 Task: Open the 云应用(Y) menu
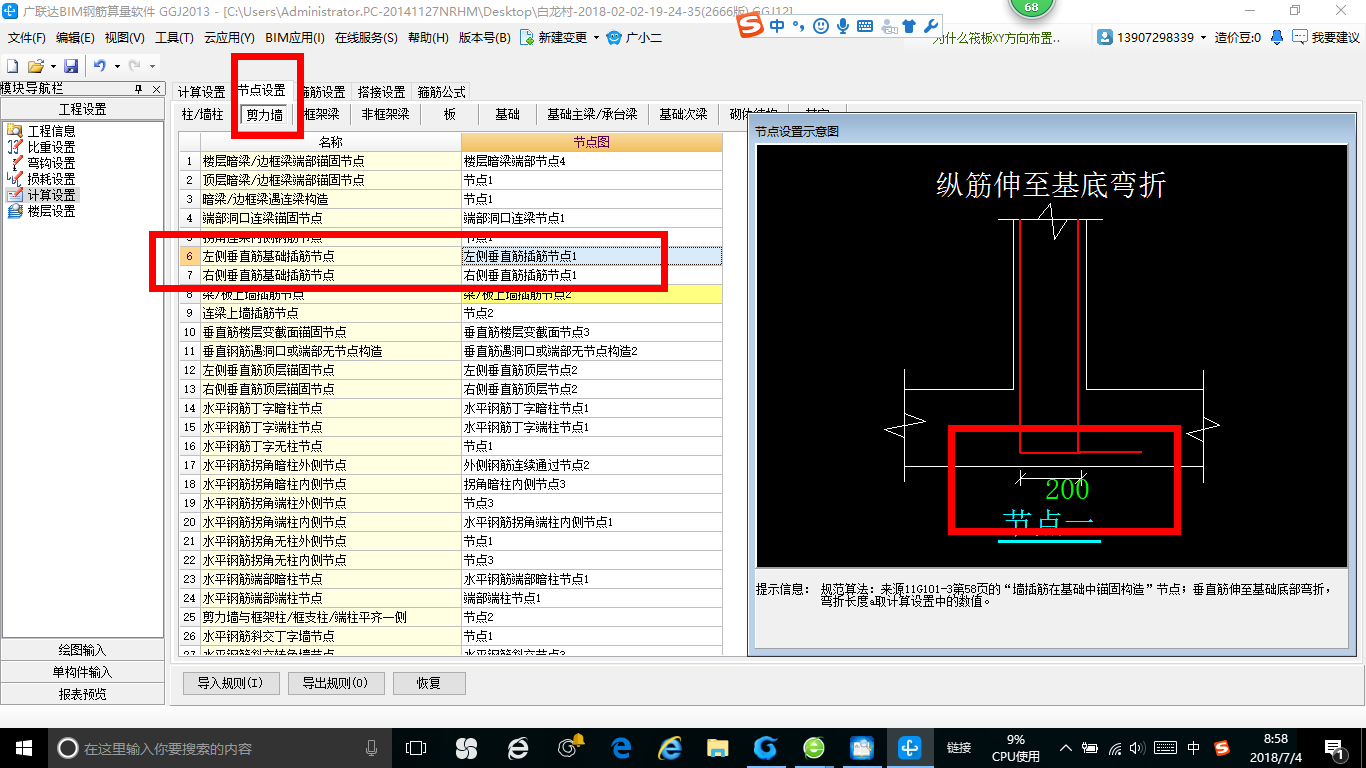229,38
